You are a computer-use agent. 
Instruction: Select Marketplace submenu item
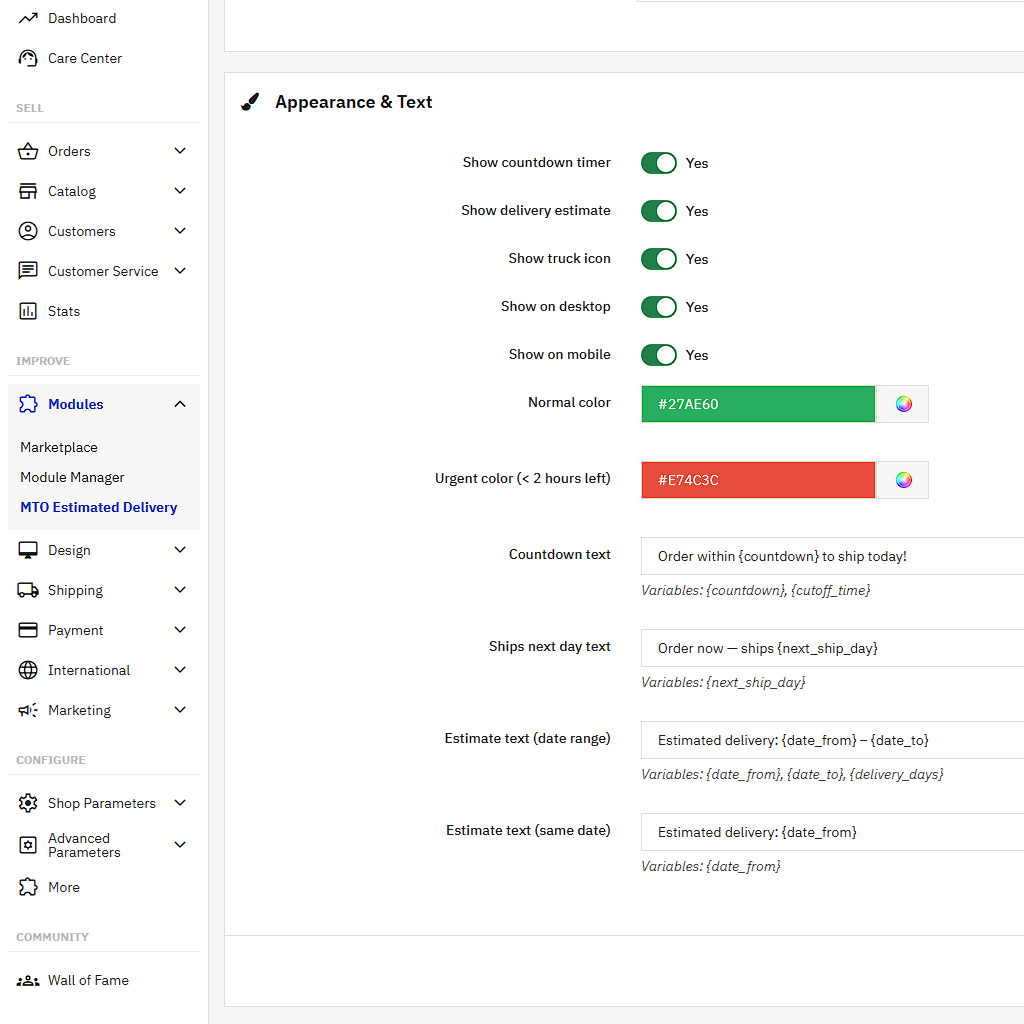[59, 447]
